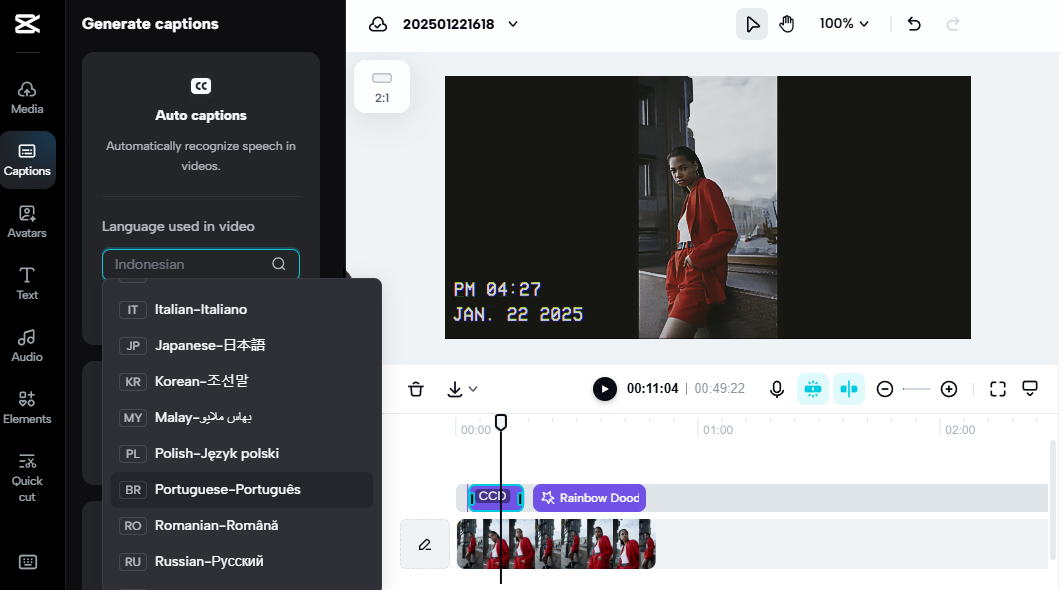Viewport: 1063px width, 590px height.
Task: Click the cloud save icon
Action: [x=378, y=24]
